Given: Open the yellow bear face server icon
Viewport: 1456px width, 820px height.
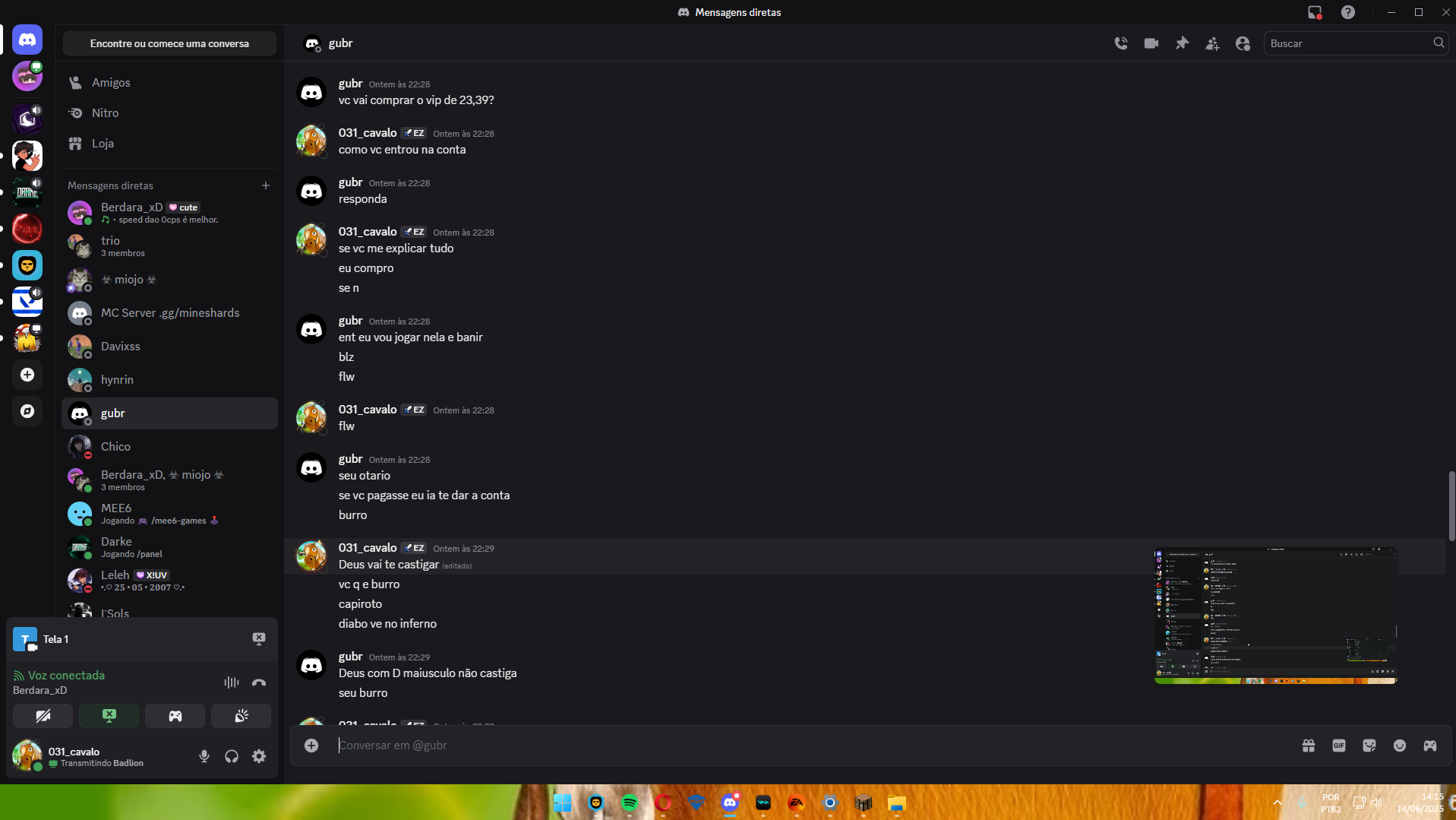Looking at the screenshot, I should pos(27,265).
